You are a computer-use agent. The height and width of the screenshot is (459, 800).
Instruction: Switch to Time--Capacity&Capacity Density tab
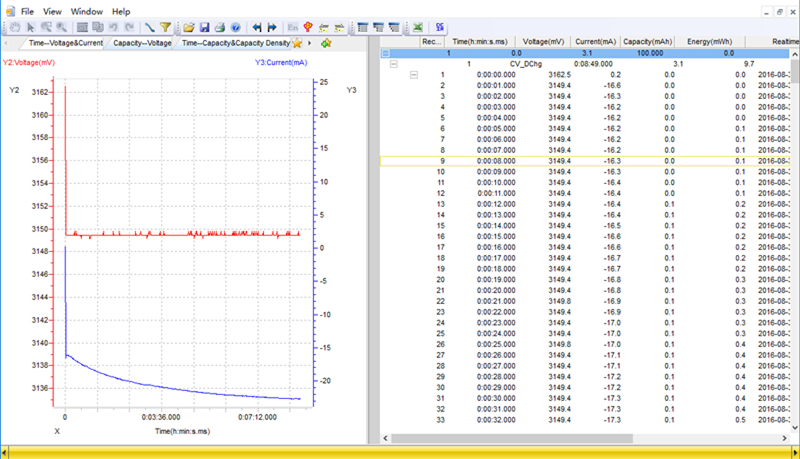[235, 43]
